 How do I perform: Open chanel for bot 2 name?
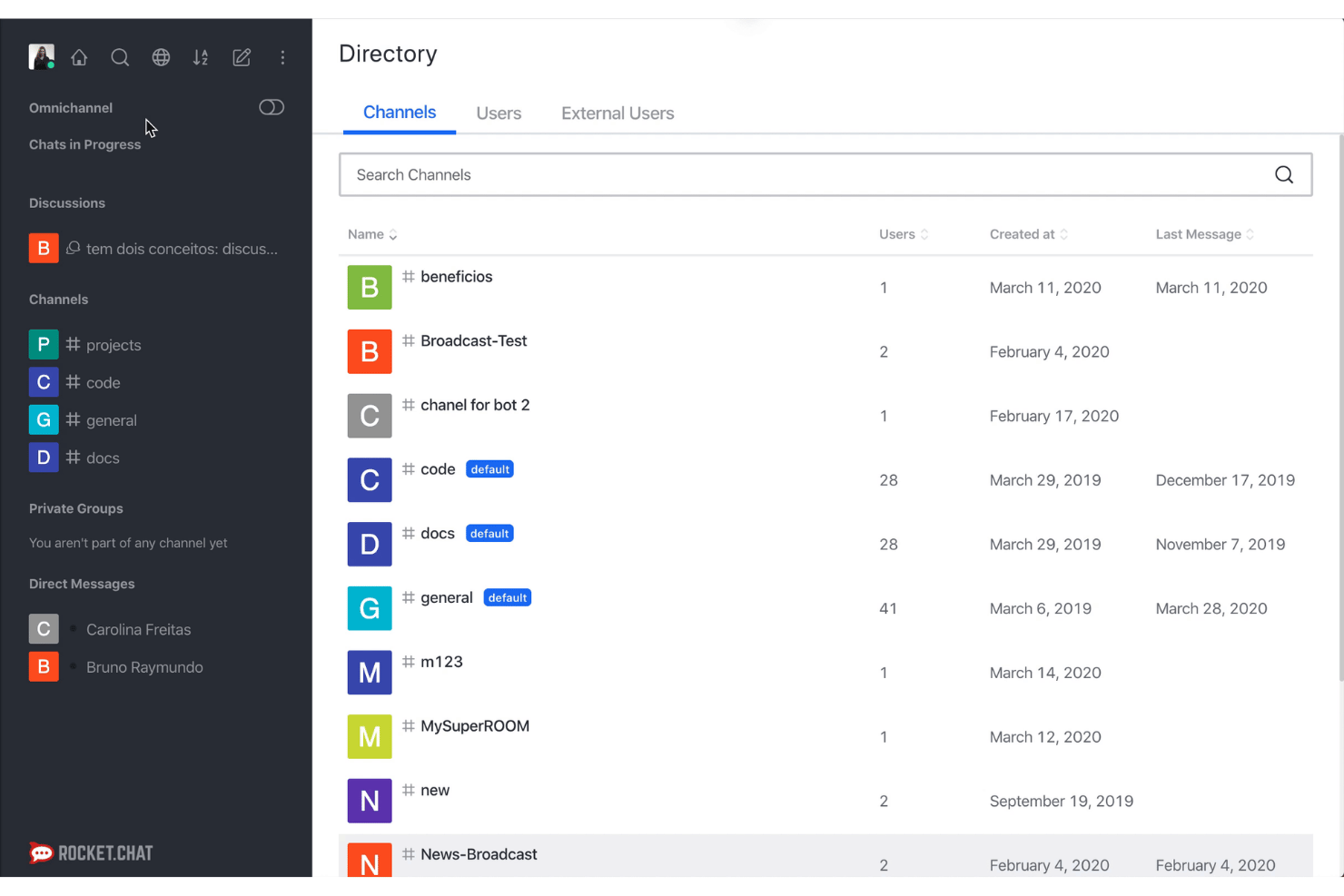[475, 405]
